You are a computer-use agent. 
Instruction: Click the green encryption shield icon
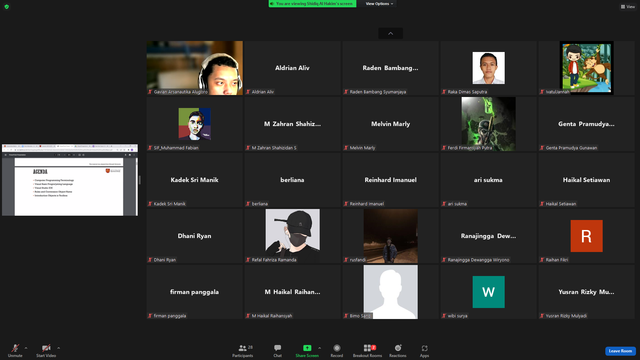coord(7,7)
